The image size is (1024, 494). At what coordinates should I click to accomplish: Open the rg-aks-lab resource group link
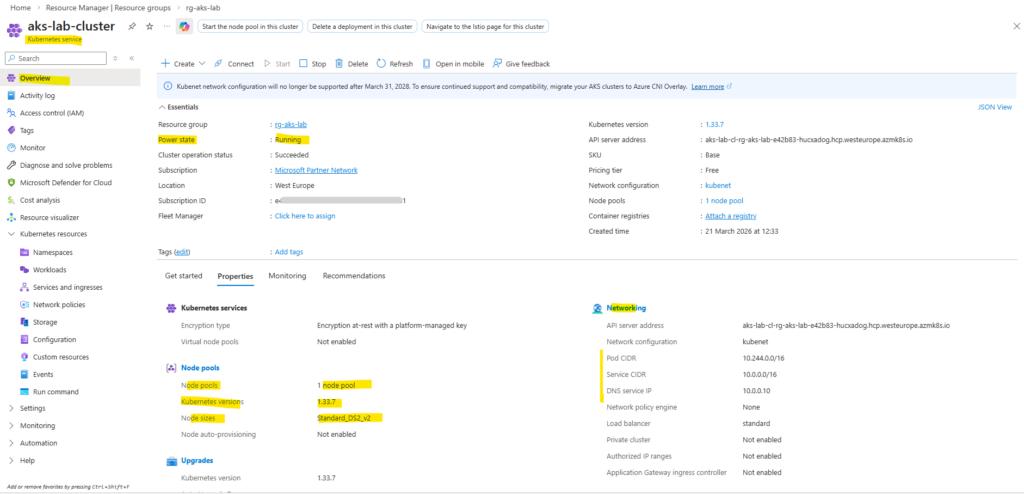click(291, 124)
